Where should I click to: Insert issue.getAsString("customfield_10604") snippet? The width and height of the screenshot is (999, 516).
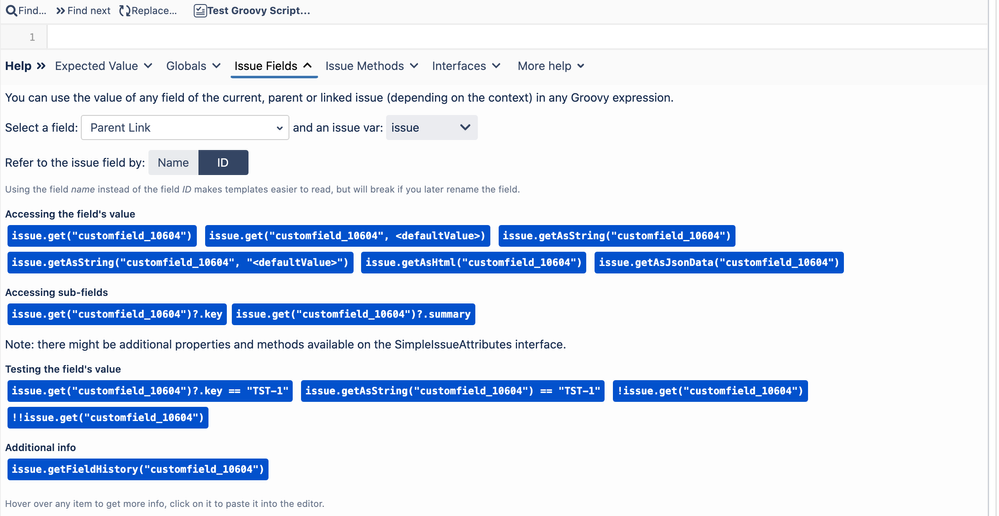point(617,236)
